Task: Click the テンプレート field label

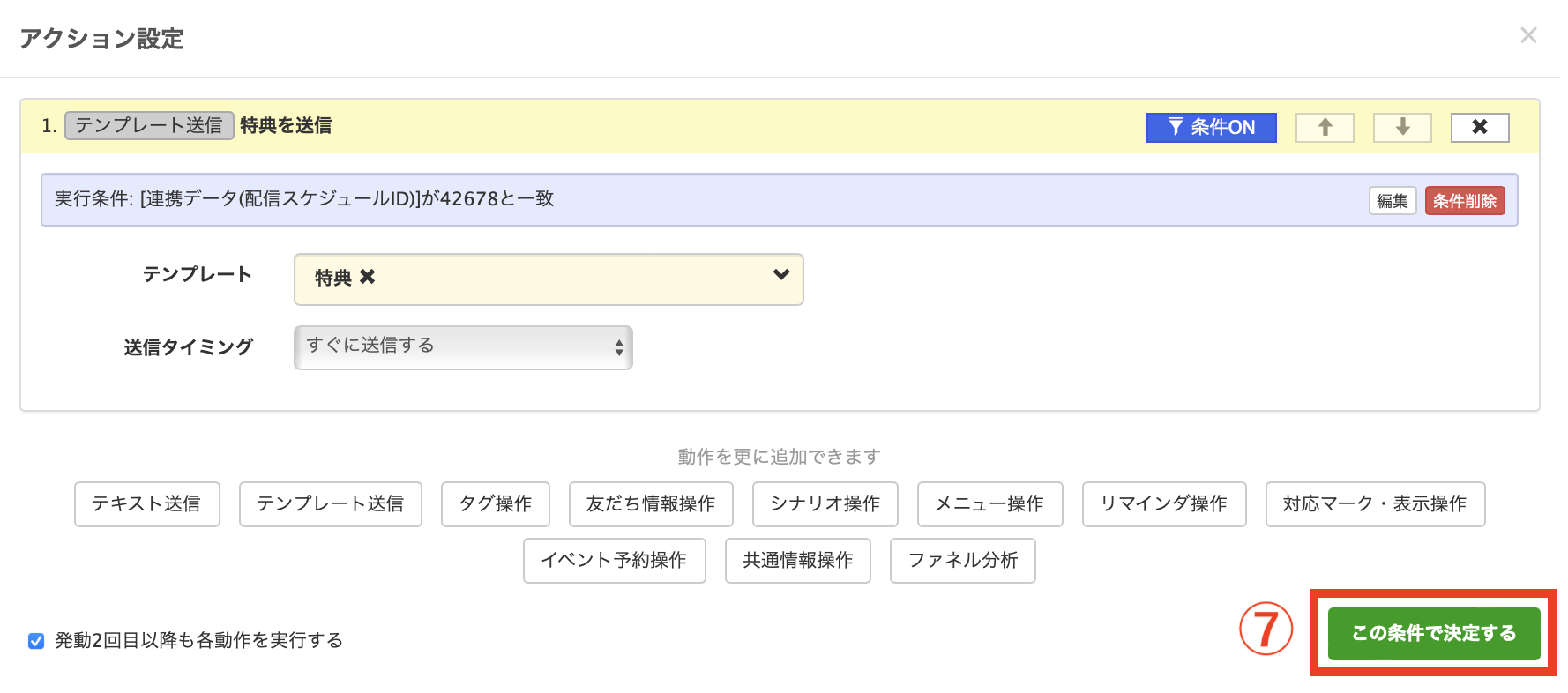Action: [x=198, y=275]
